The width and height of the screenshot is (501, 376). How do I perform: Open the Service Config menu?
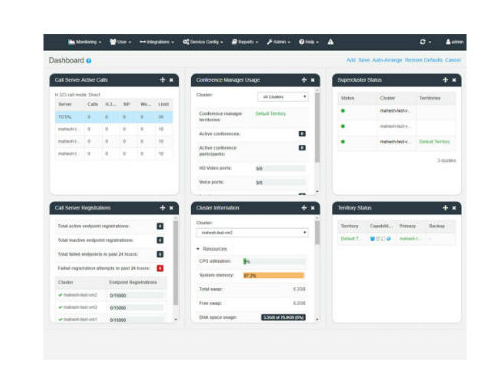[x=203, y=42]
